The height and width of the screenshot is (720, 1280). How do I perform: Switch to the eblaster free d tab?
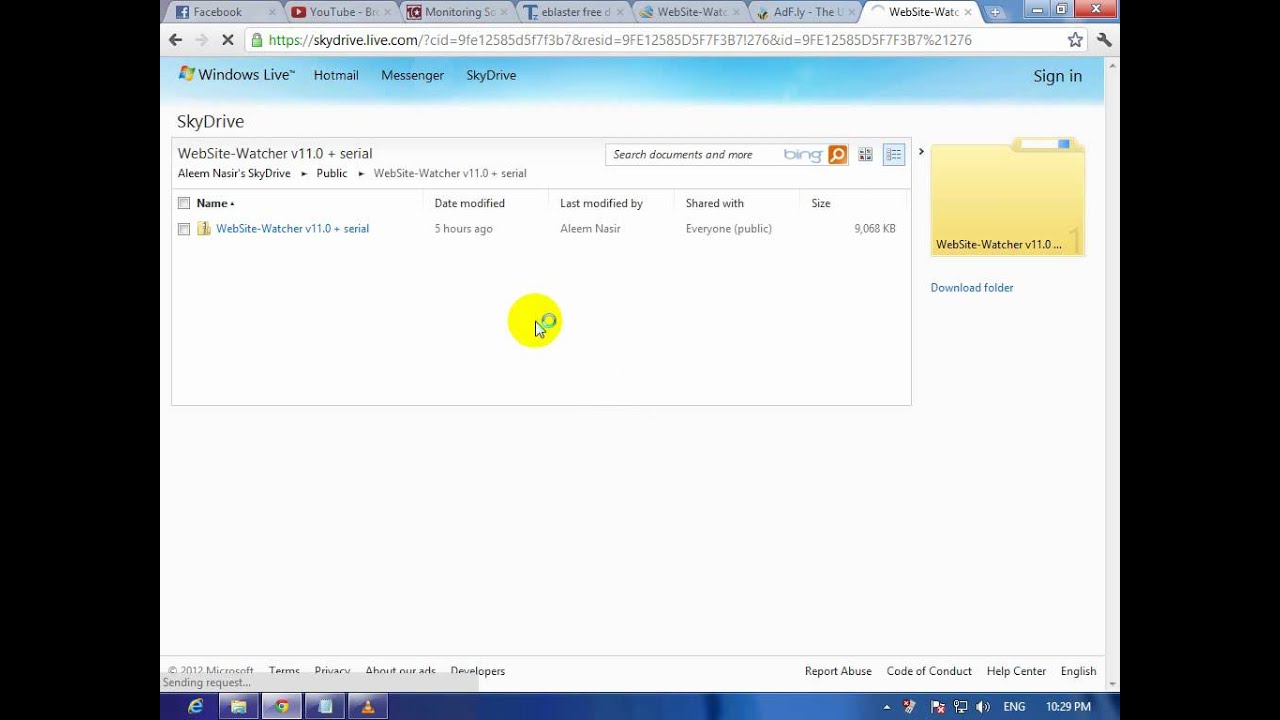pos(575,12)
